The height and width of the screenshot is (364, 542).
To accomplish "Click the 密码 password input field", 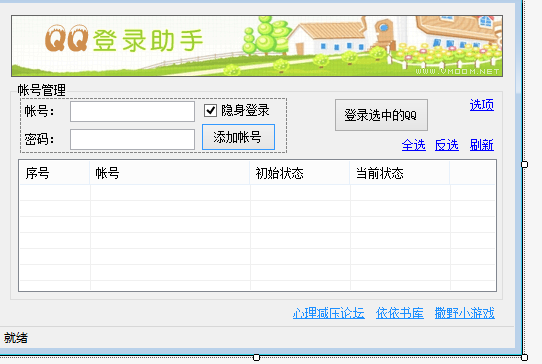I will [132, 139].
